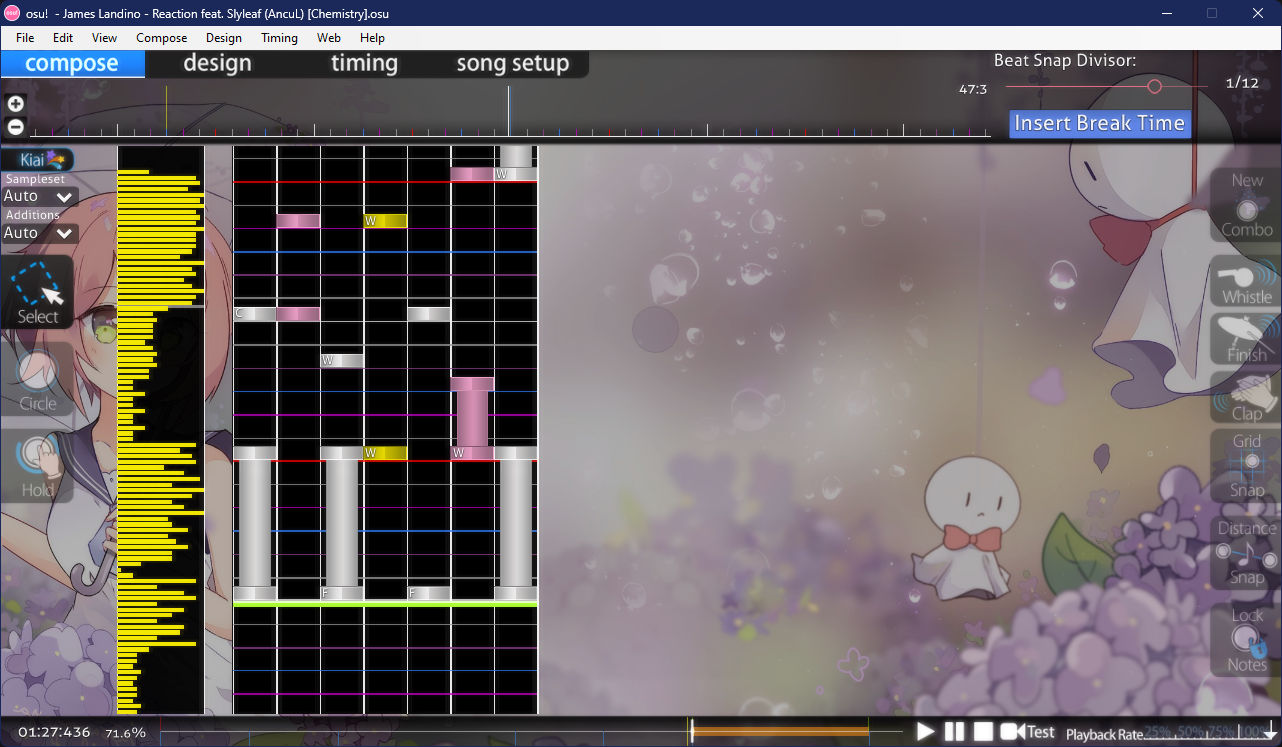
Task: Toggle the Clap hitsound
Action: (x=1246, y=397)
